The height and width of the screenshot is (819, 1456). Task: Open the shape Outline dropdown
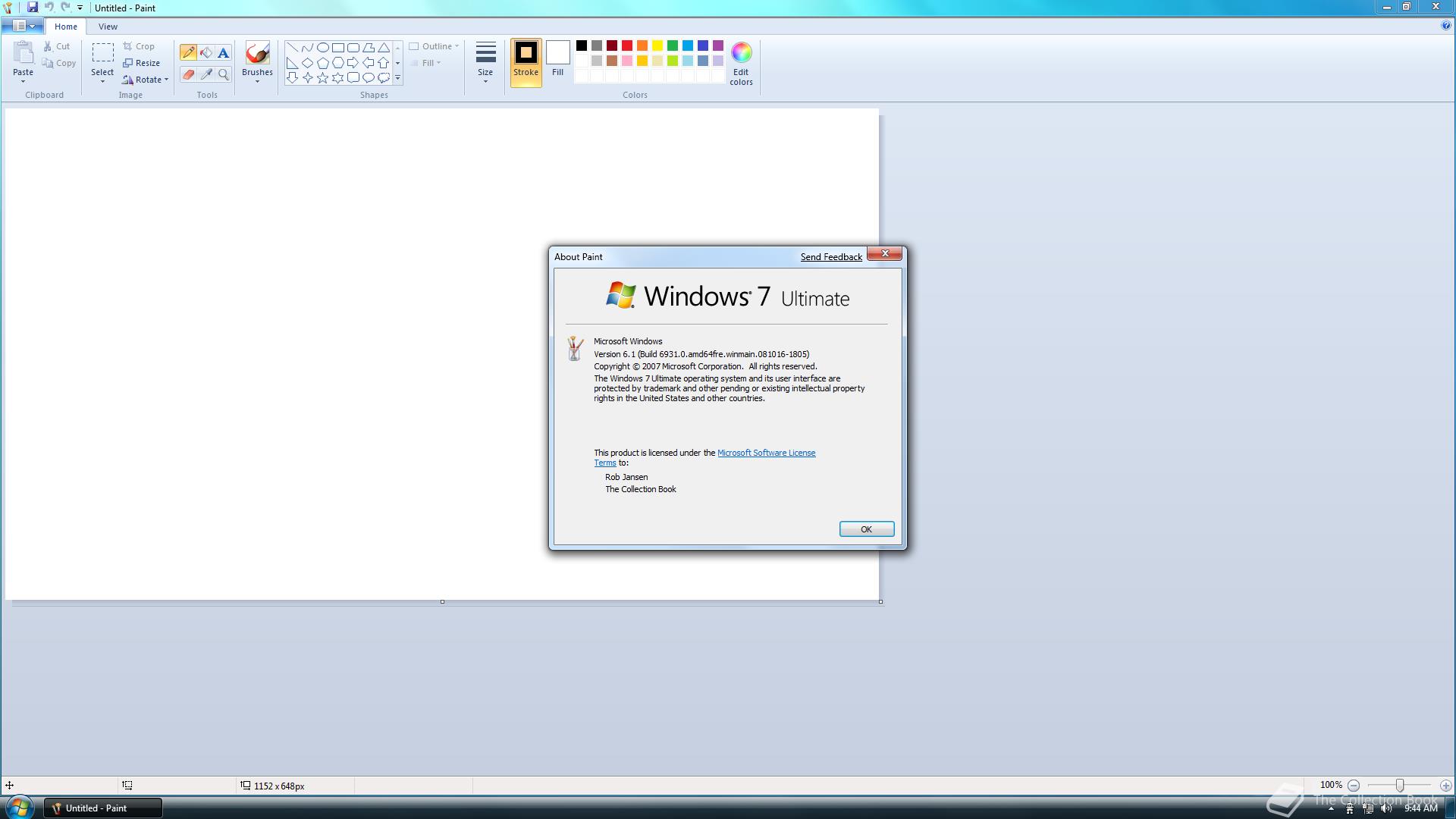pos(434,46)
